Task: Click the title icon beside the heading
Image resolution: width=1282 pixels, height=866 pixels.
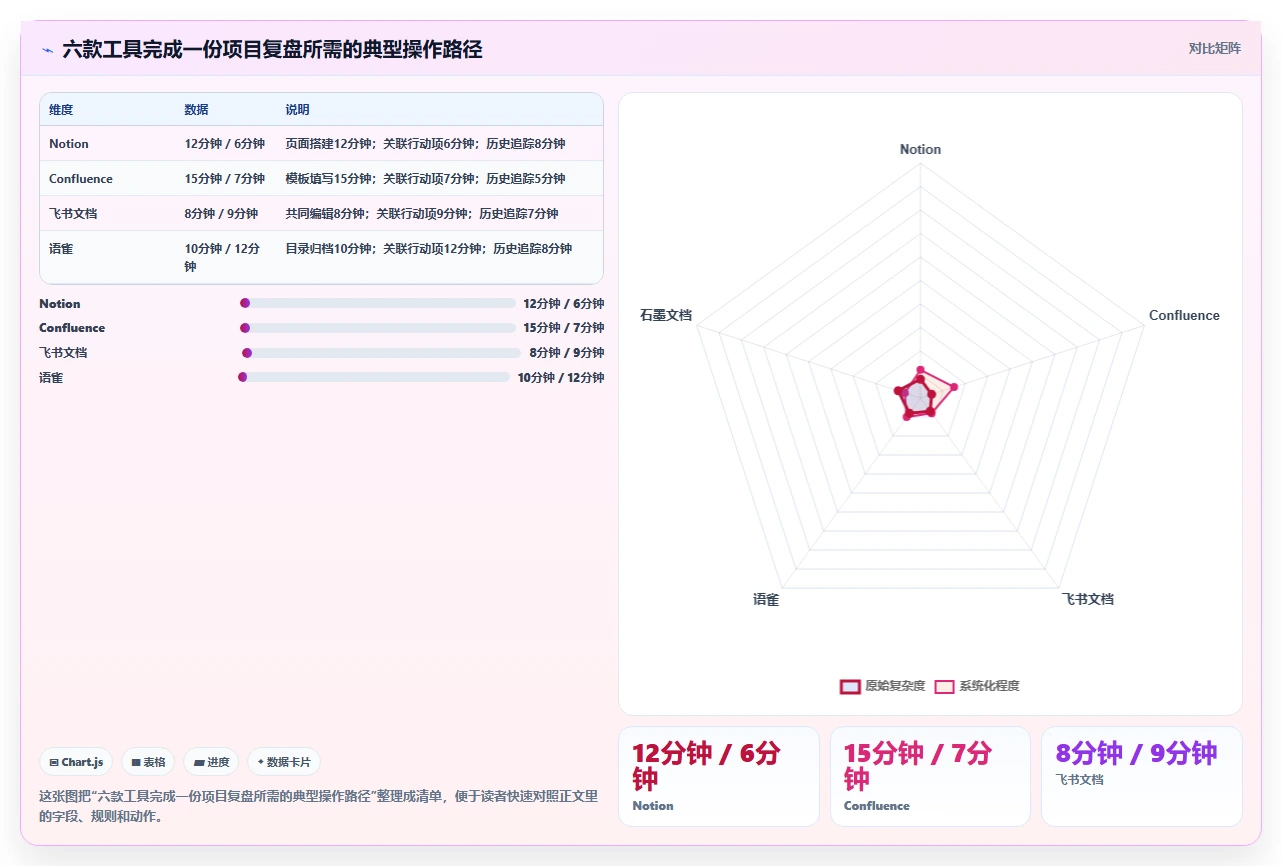Action: tap(47, 49)
